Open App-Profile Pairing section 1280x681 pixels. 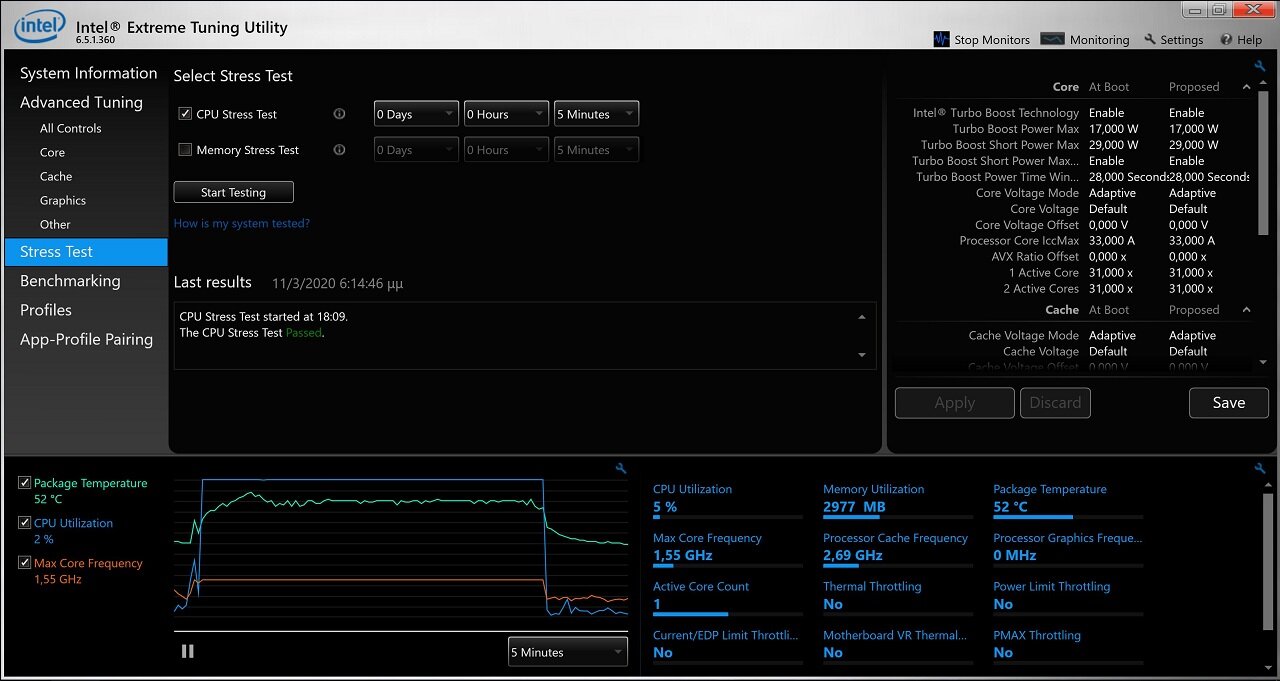click(86, 339)
